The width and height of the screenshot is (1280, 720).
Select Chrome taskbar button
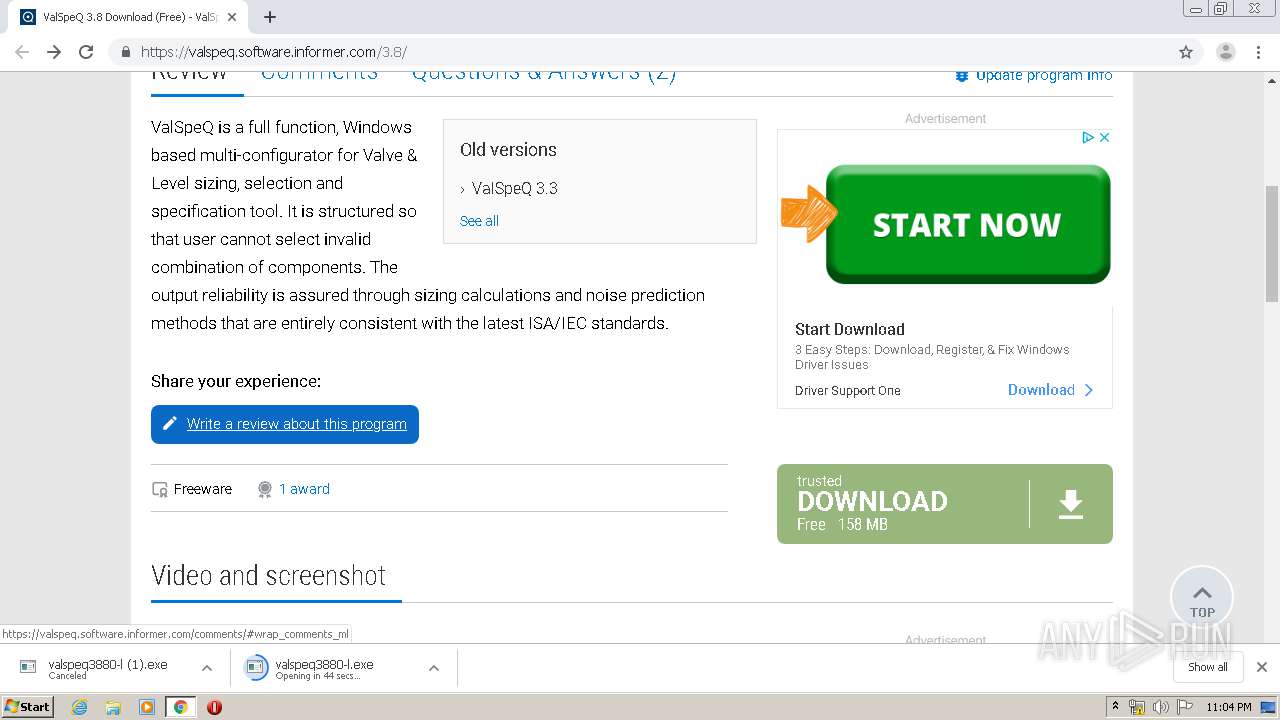[x=180, y=707]
